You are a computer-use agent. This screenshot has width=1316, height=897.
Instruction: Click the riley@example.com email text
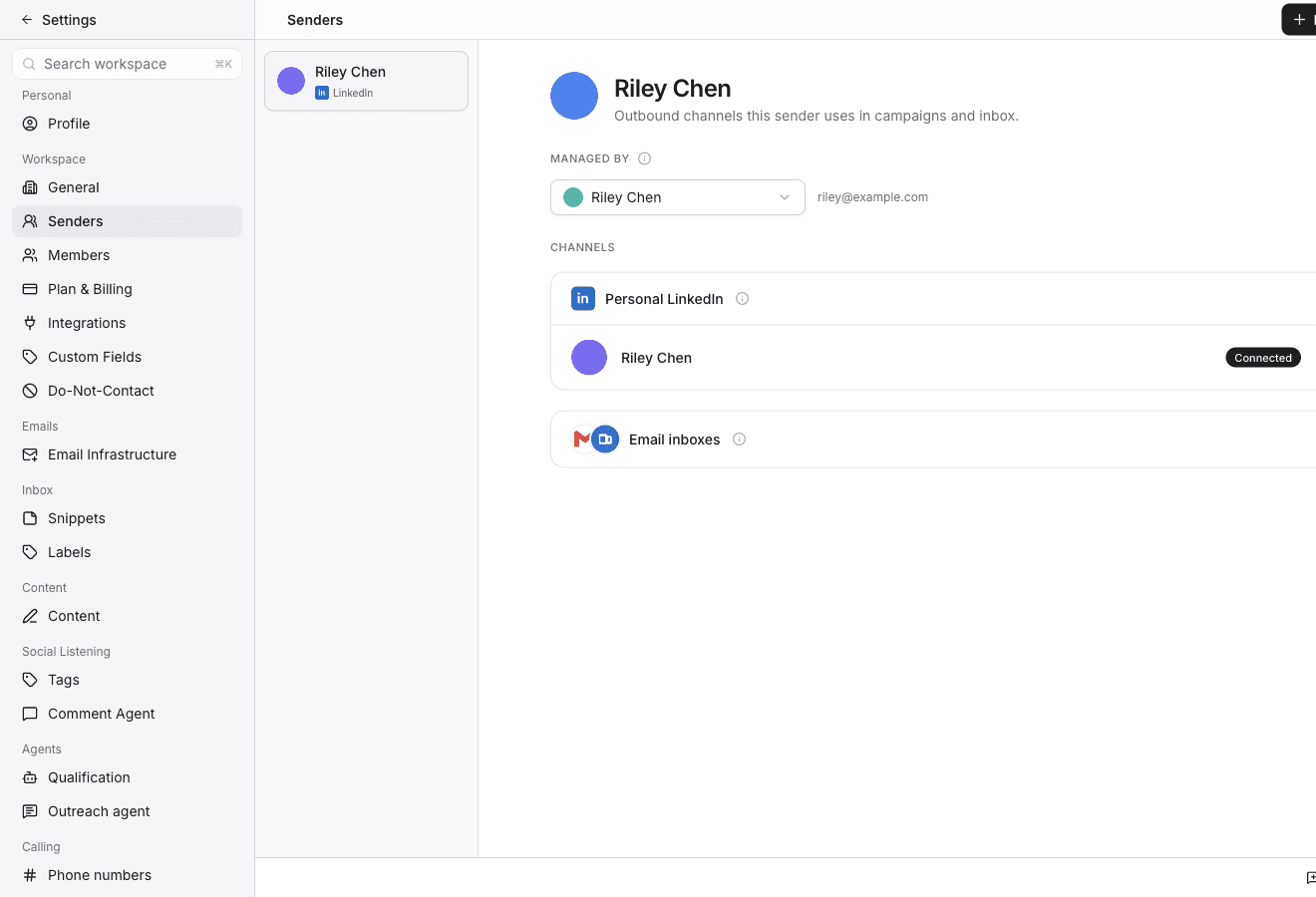(872, 197)
